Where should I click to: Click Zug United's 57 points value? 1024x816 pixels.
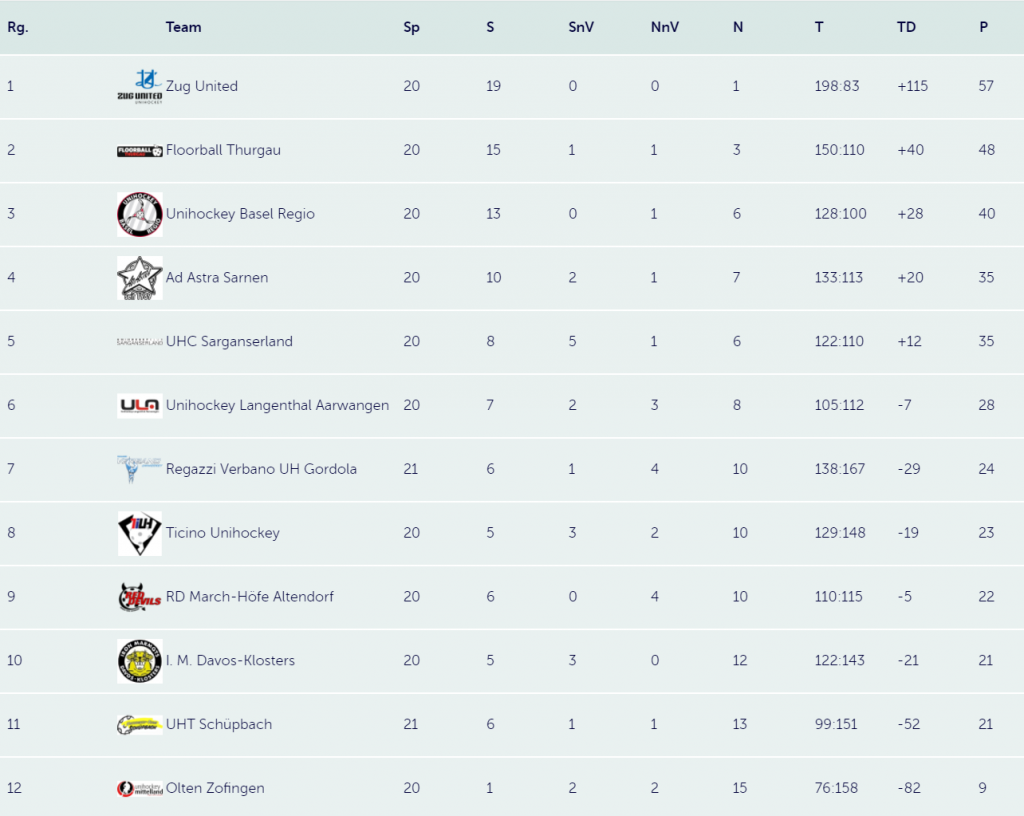(986, 86)
